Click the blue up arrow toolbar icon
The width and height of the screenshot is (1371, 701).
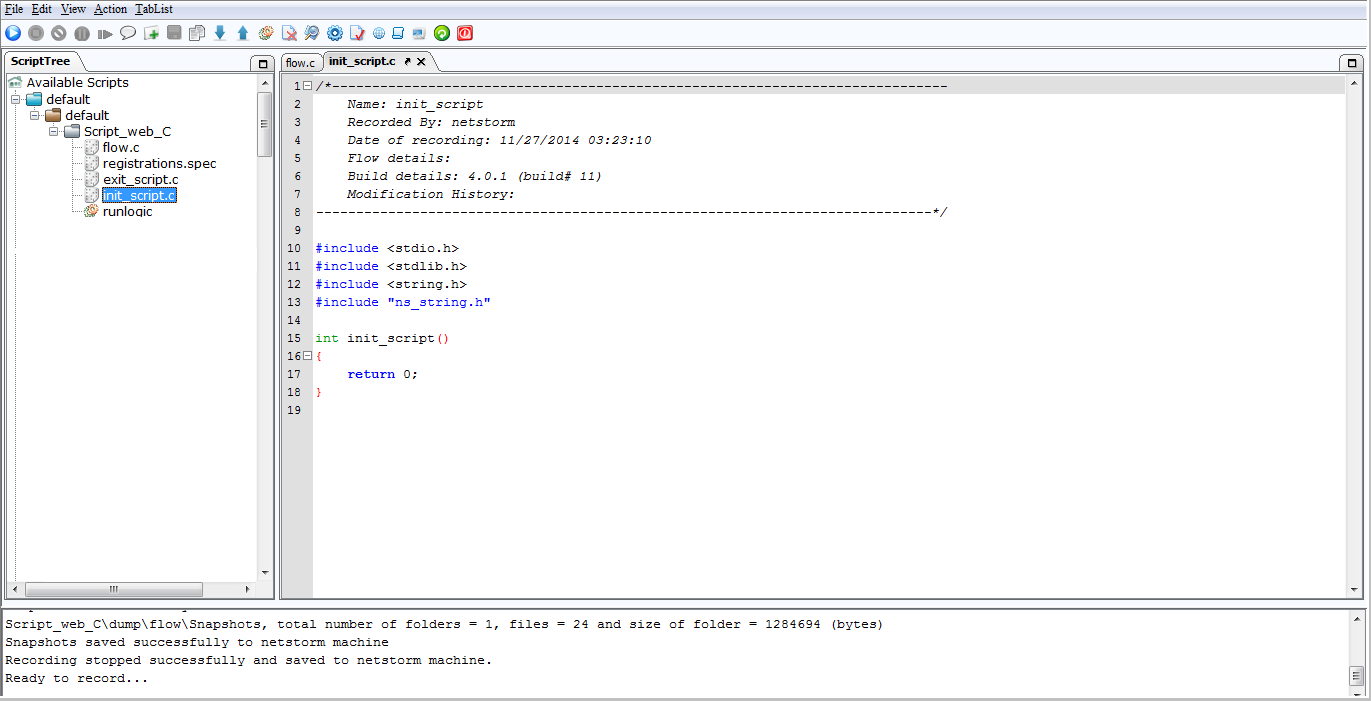[x=243, y=33]
